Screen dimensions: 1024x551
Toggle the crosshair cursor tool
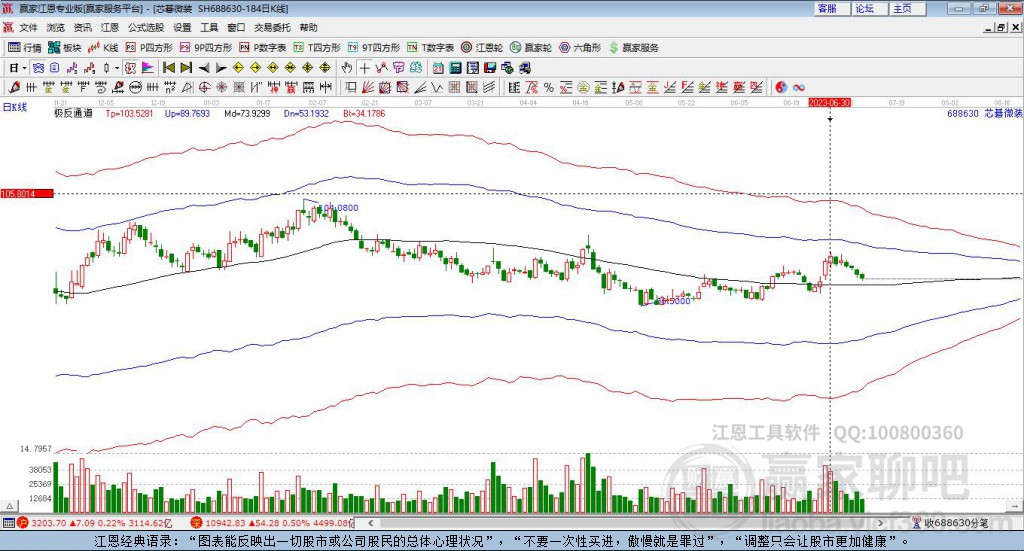[364, 68]
